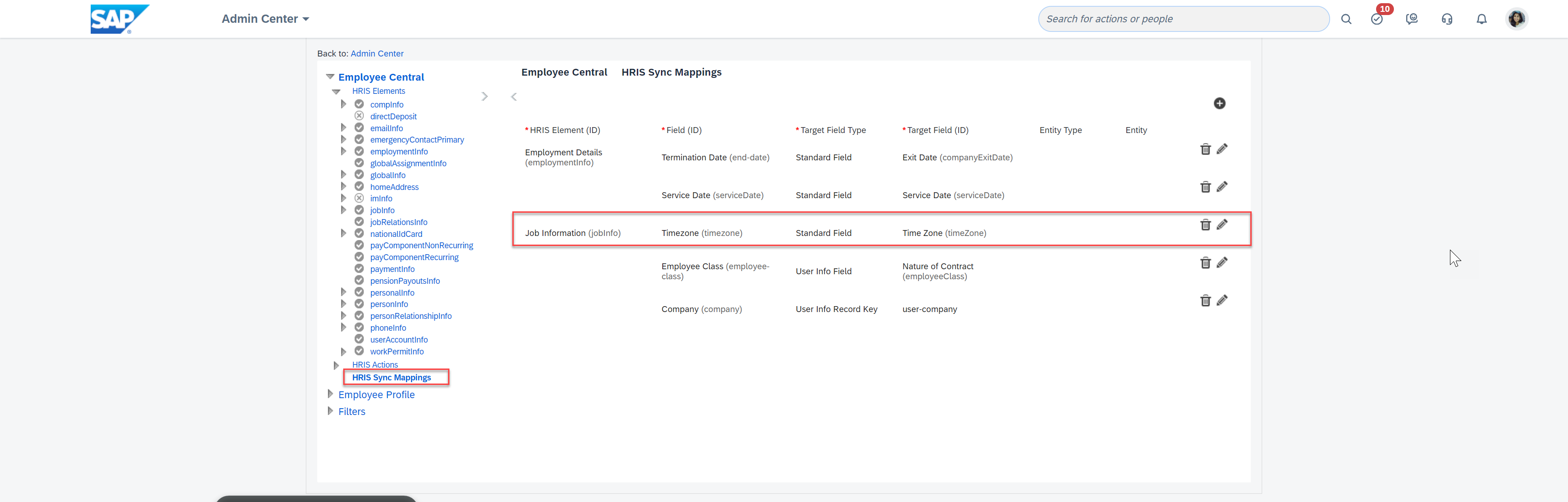Click the Exit Date (companyExitDate) cell
This screenshot has width=1568, height=502.
coord(958,158)
